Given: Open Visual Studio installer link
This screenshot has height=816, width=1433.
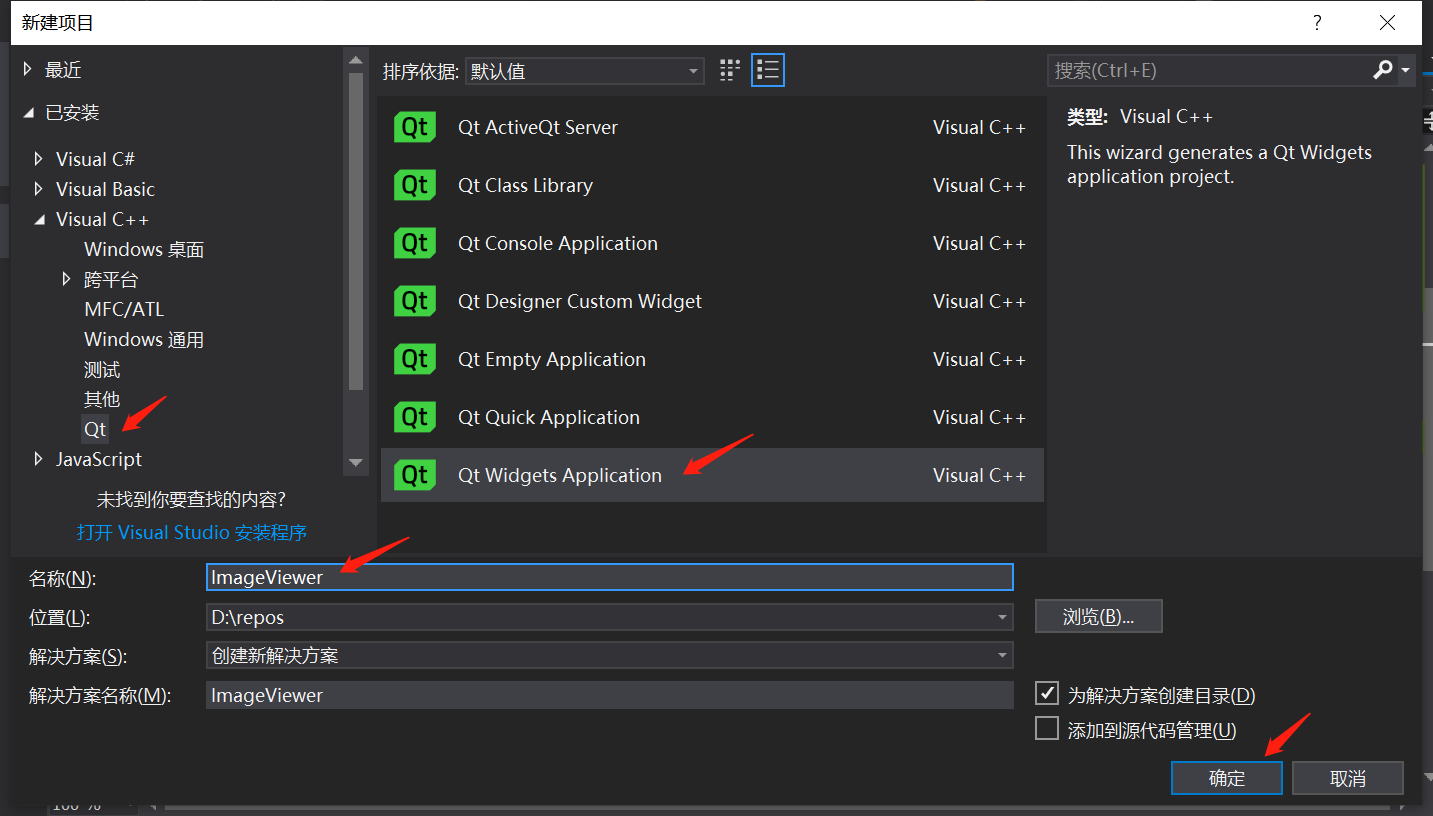Looking at the screenshot, I should [x=192, y=532].
